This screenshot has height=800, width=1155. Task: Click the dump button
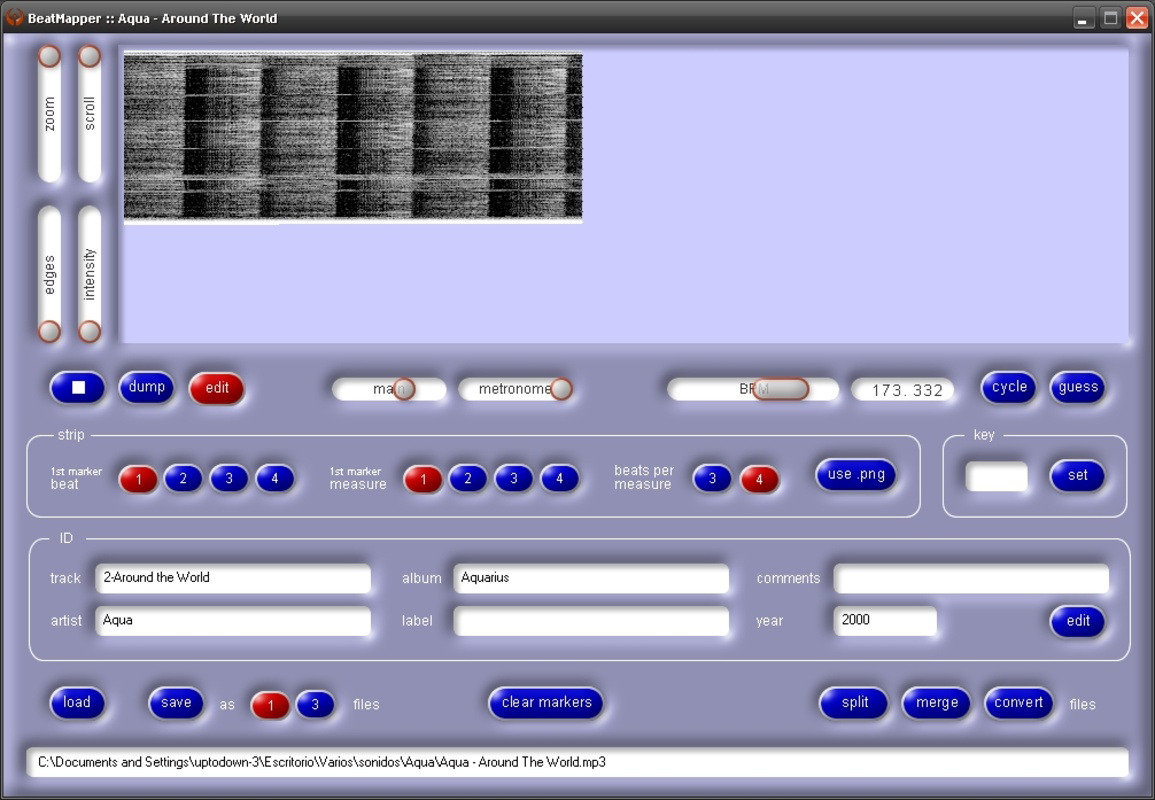[146, 387]
